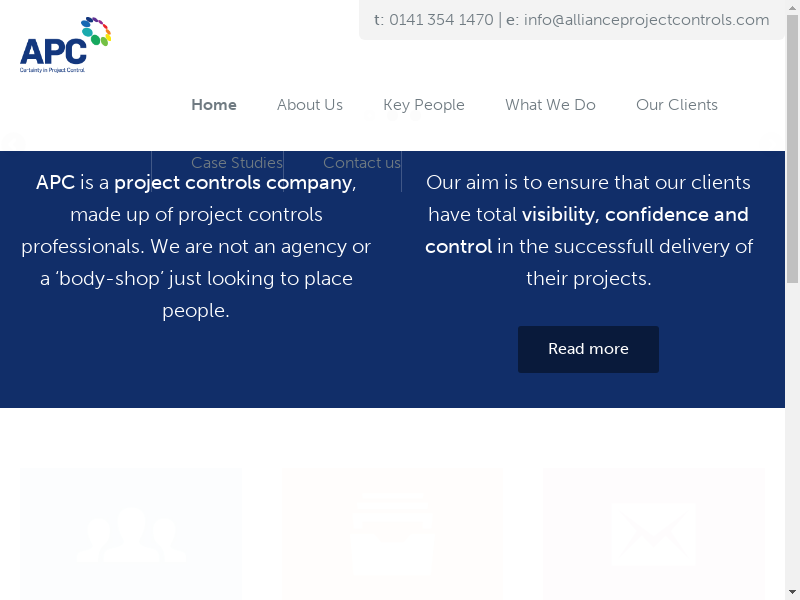Navigate to Case Studies
The image size is (800, 600).
click(237, 163)
